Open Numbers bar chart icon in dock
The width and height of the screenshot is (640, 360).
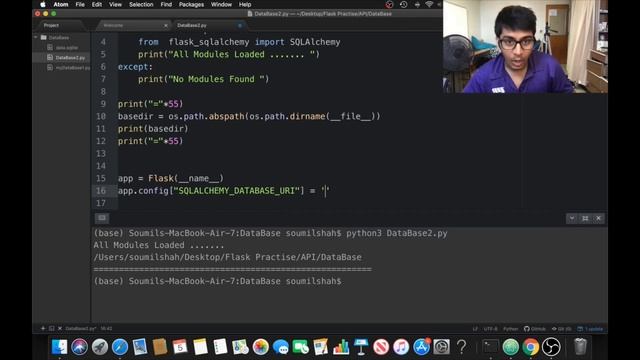[341, 347]
